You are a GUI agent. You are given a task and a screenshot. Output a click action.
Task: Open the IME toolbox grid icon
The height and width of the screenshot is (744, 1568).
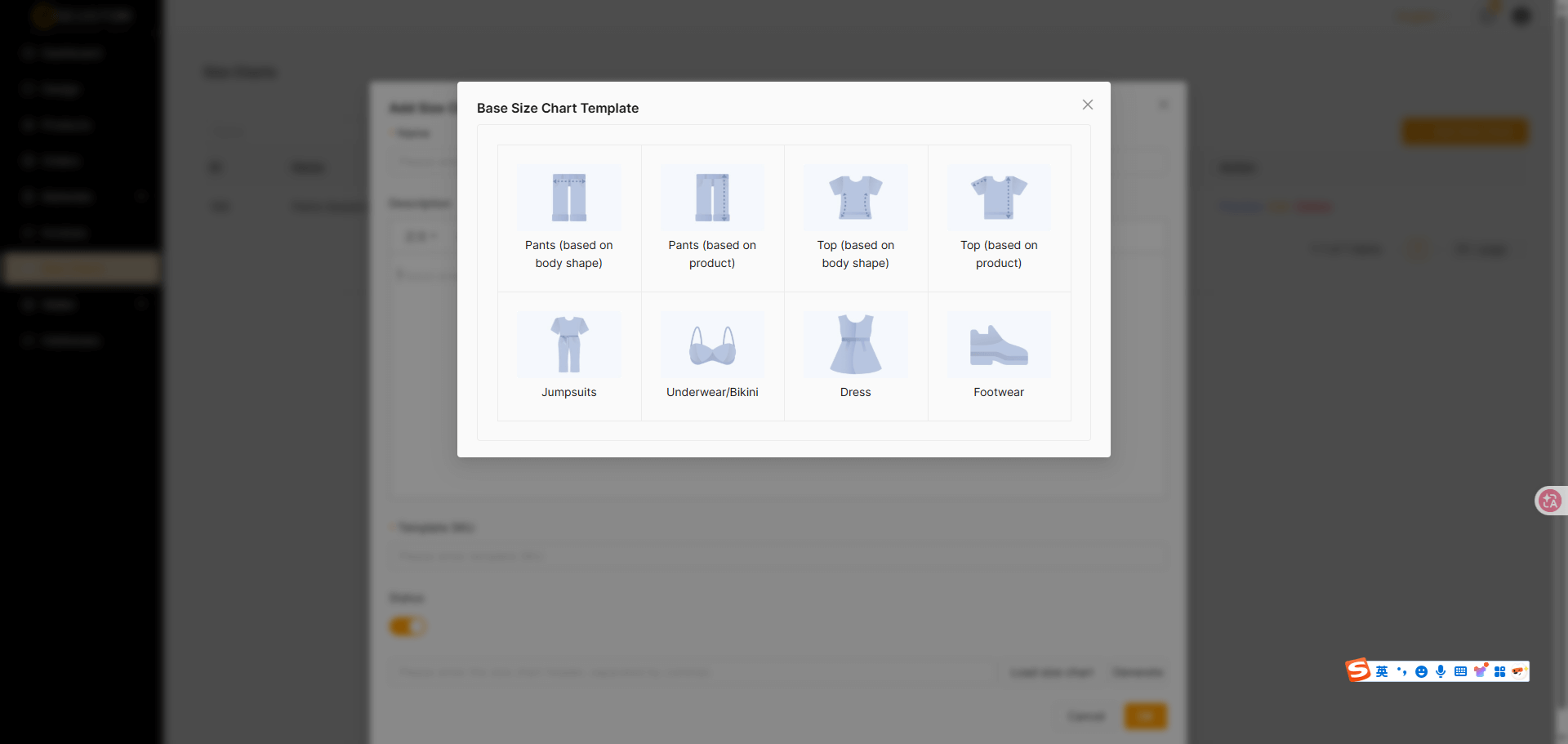pos(1499,671)
